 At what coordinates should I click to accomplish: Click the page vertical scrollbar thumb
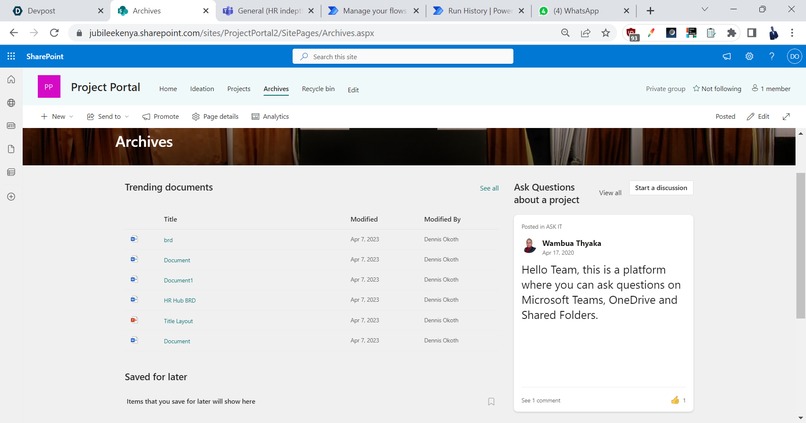tap(800, 246)
